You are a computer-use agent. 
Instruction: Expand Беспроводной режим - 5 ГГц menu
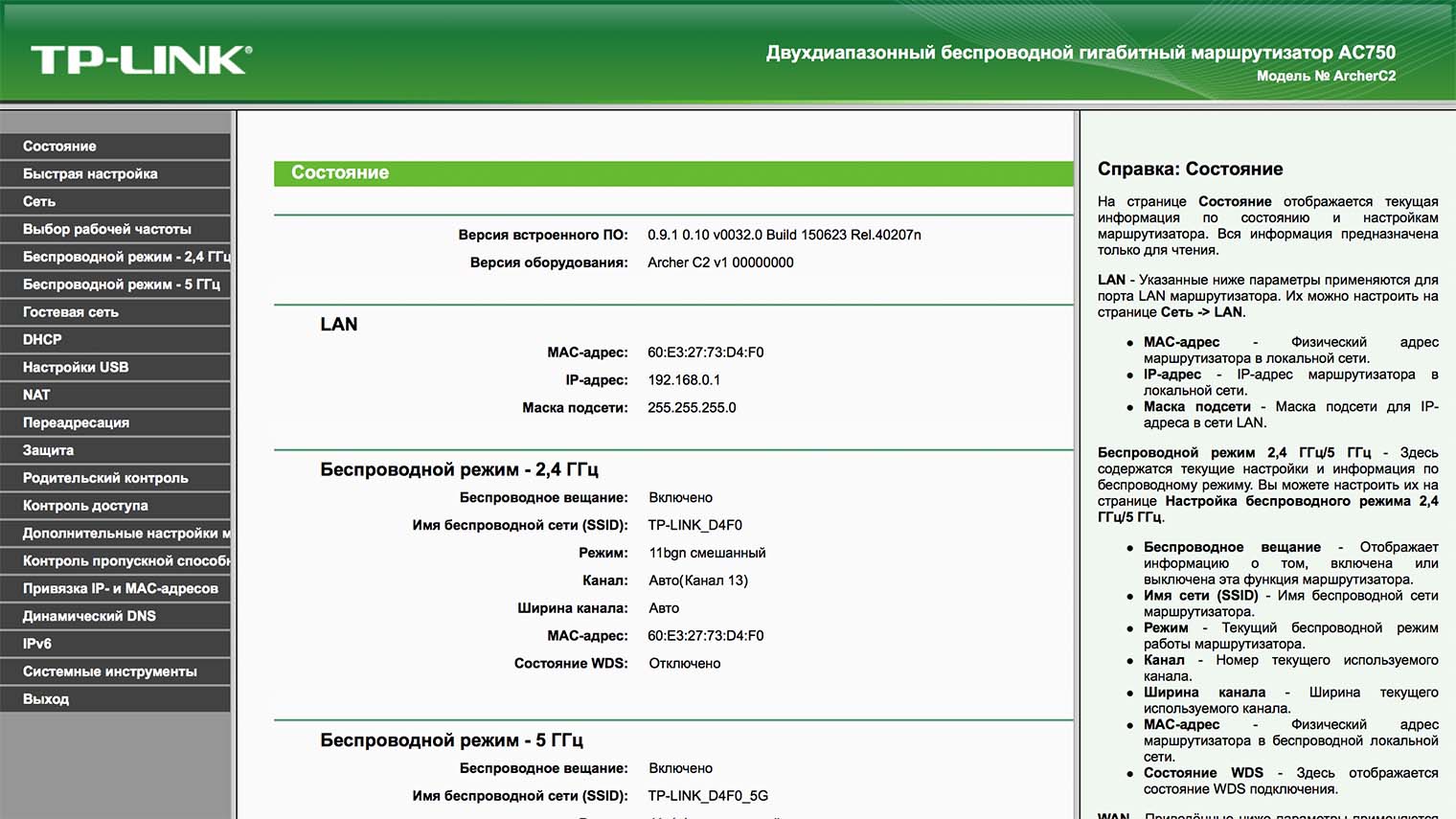pyautogui.click(x=115, y=284)
